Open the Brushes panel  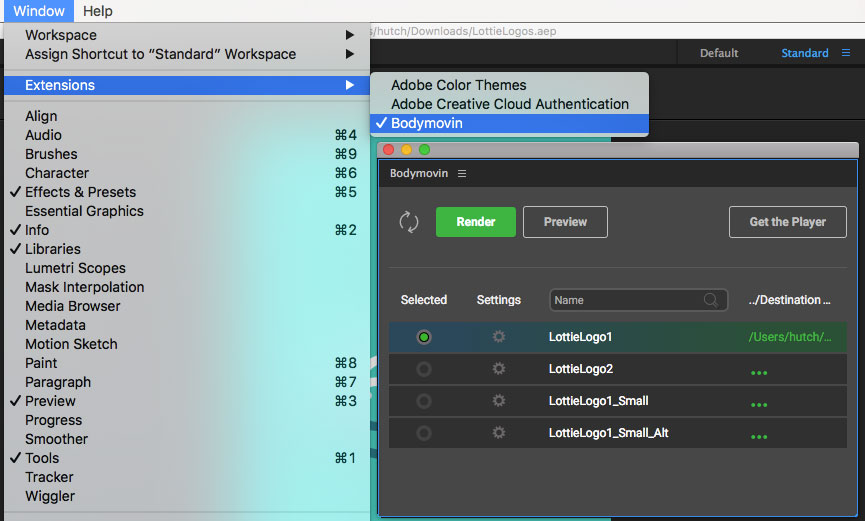[186, 154]
